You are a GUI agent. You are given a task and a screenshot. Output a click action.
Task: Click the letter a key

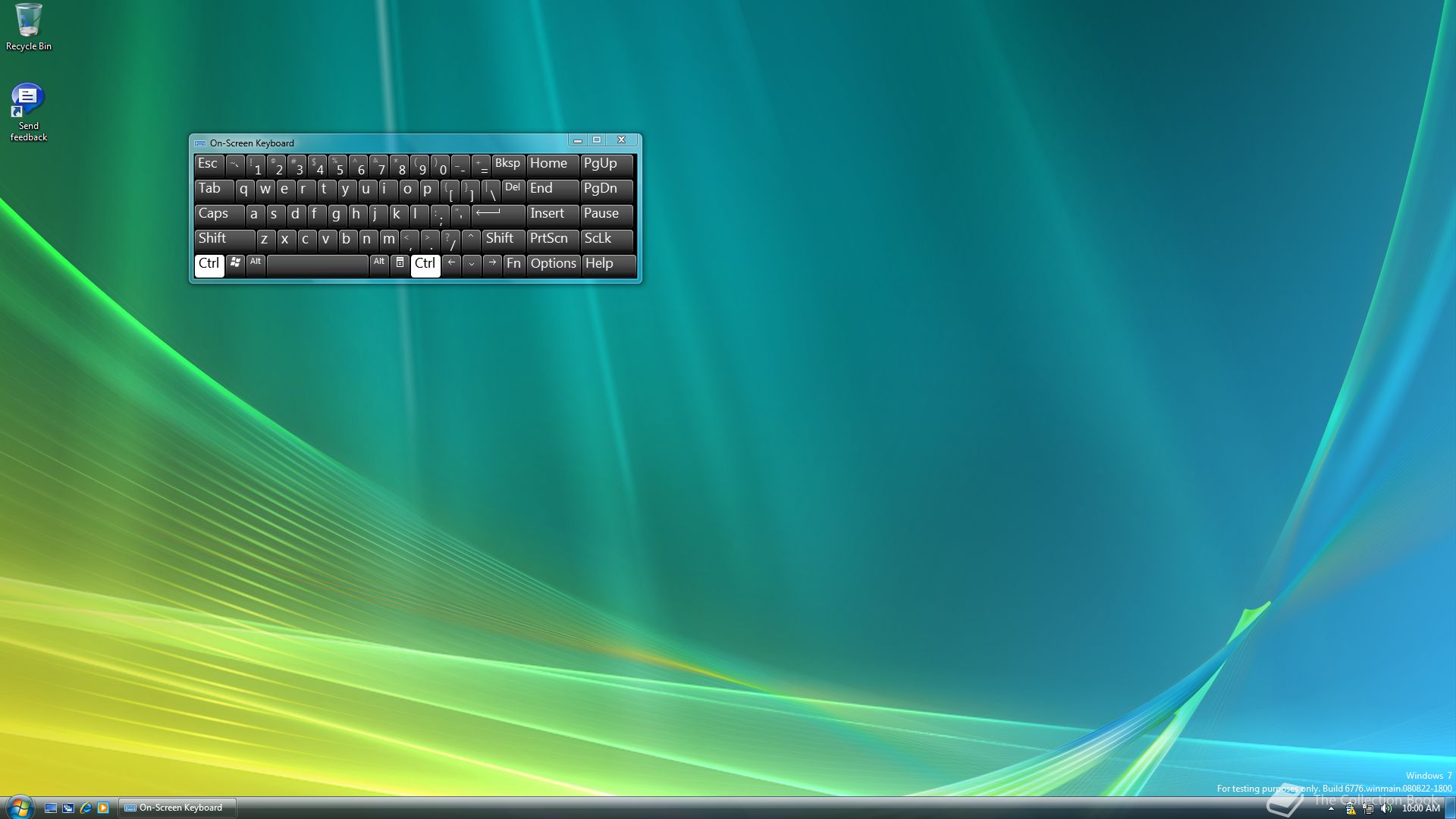255,215
